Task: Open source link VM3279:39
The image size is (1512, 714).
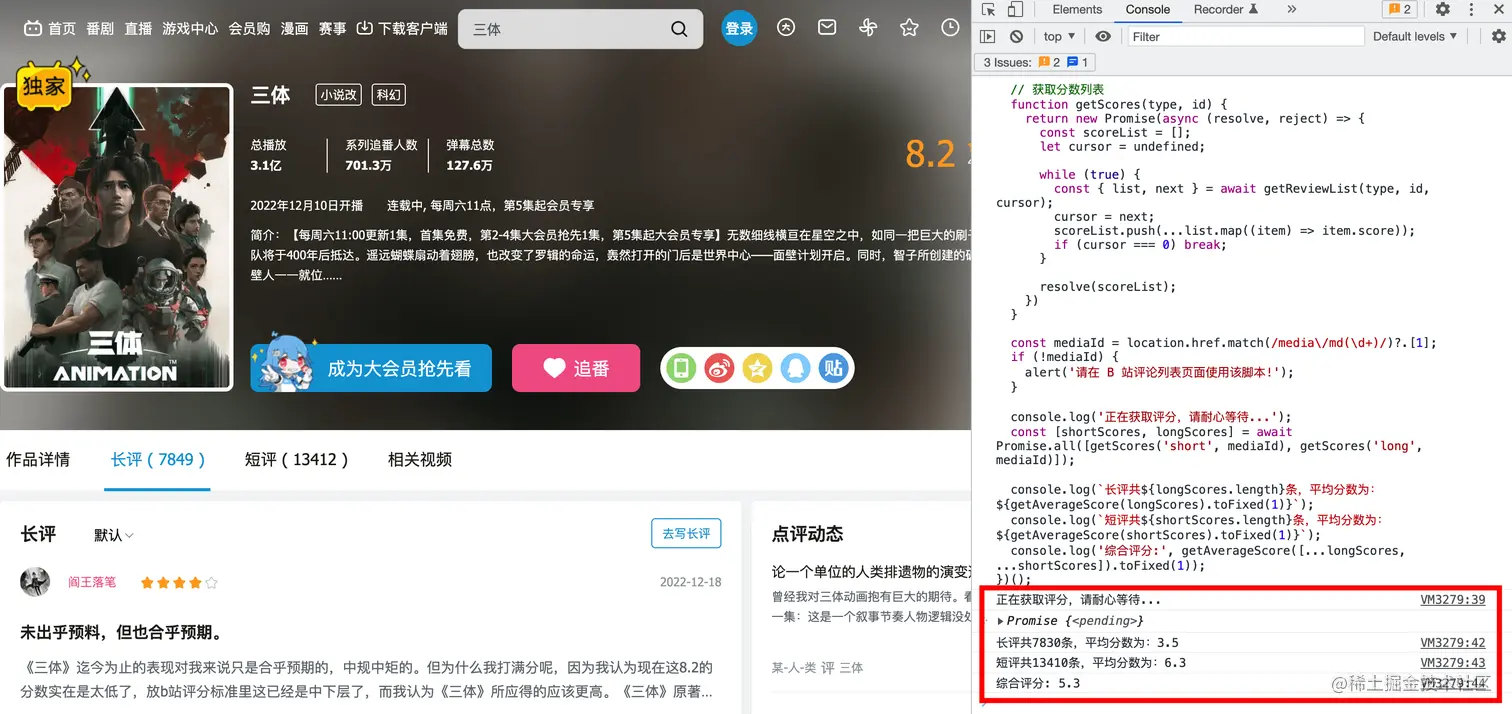Action: [x=1452, y=600]
